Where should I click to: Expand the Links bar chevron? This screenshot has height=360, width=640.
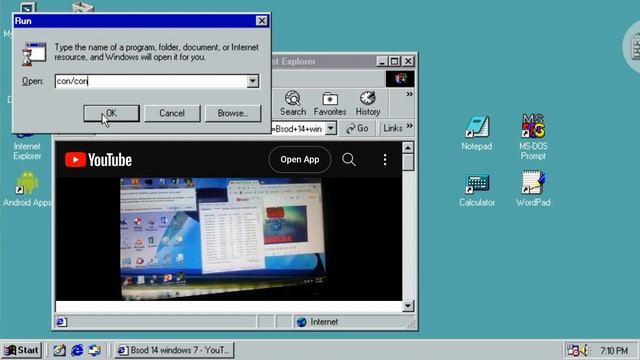click(x=409, y=126)
